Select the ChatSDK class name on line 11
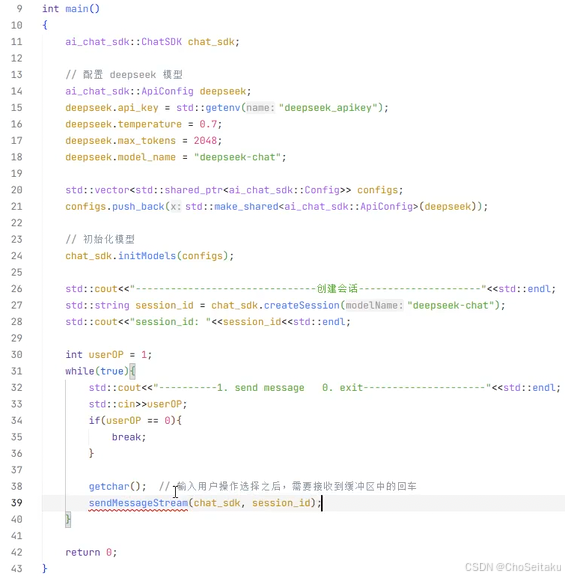 point(161,42)
